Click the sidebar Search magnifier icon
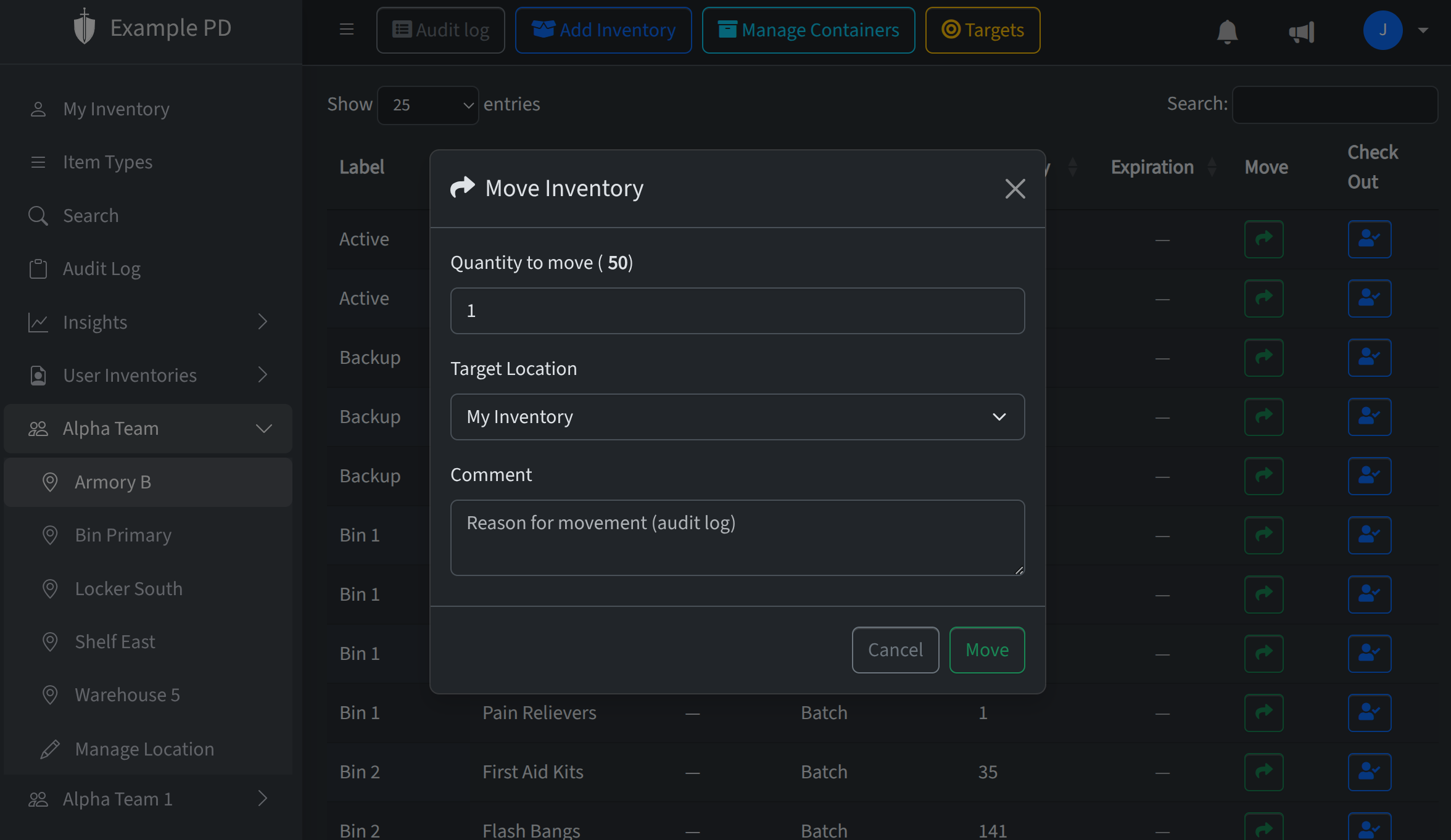The width and height of the screenshot is (1451, 840). 38,215
